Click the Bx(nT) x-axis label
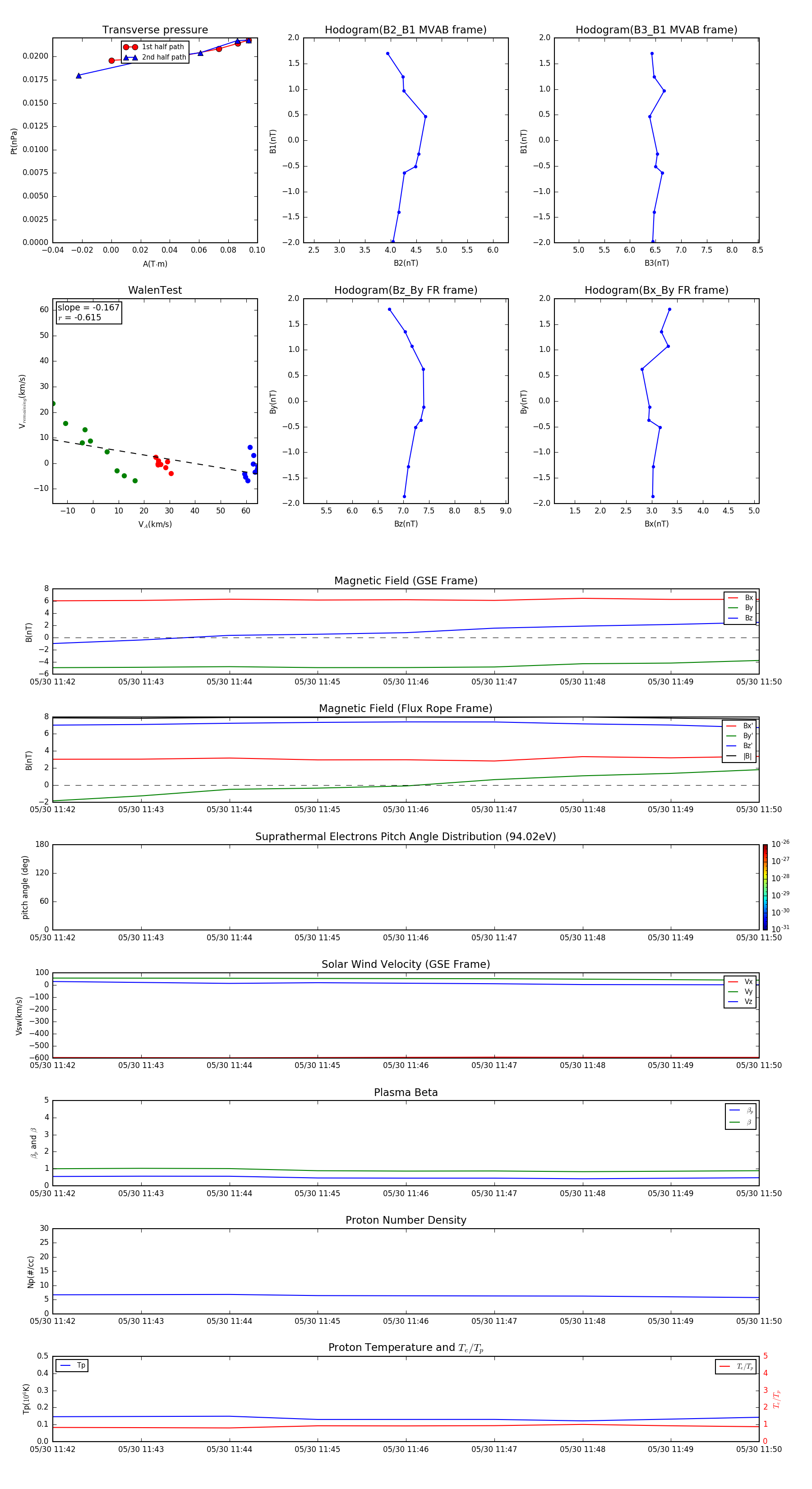Screen dimensions: 812x1489 click(656, 524)
